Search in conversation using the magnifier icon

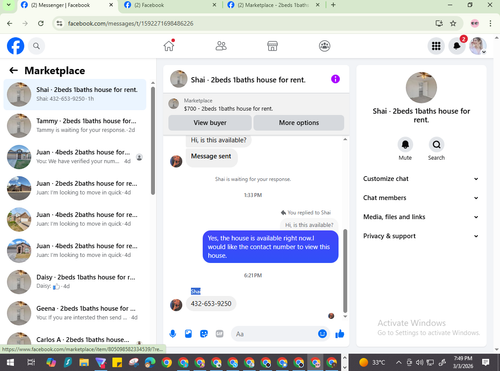(x=436, y=145)
